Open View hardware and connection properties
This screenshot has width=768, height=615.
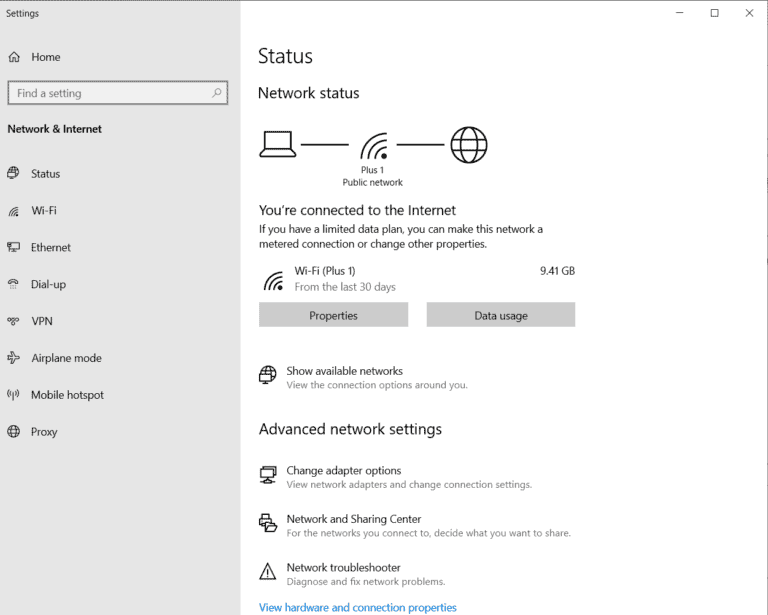click(357, 607)
